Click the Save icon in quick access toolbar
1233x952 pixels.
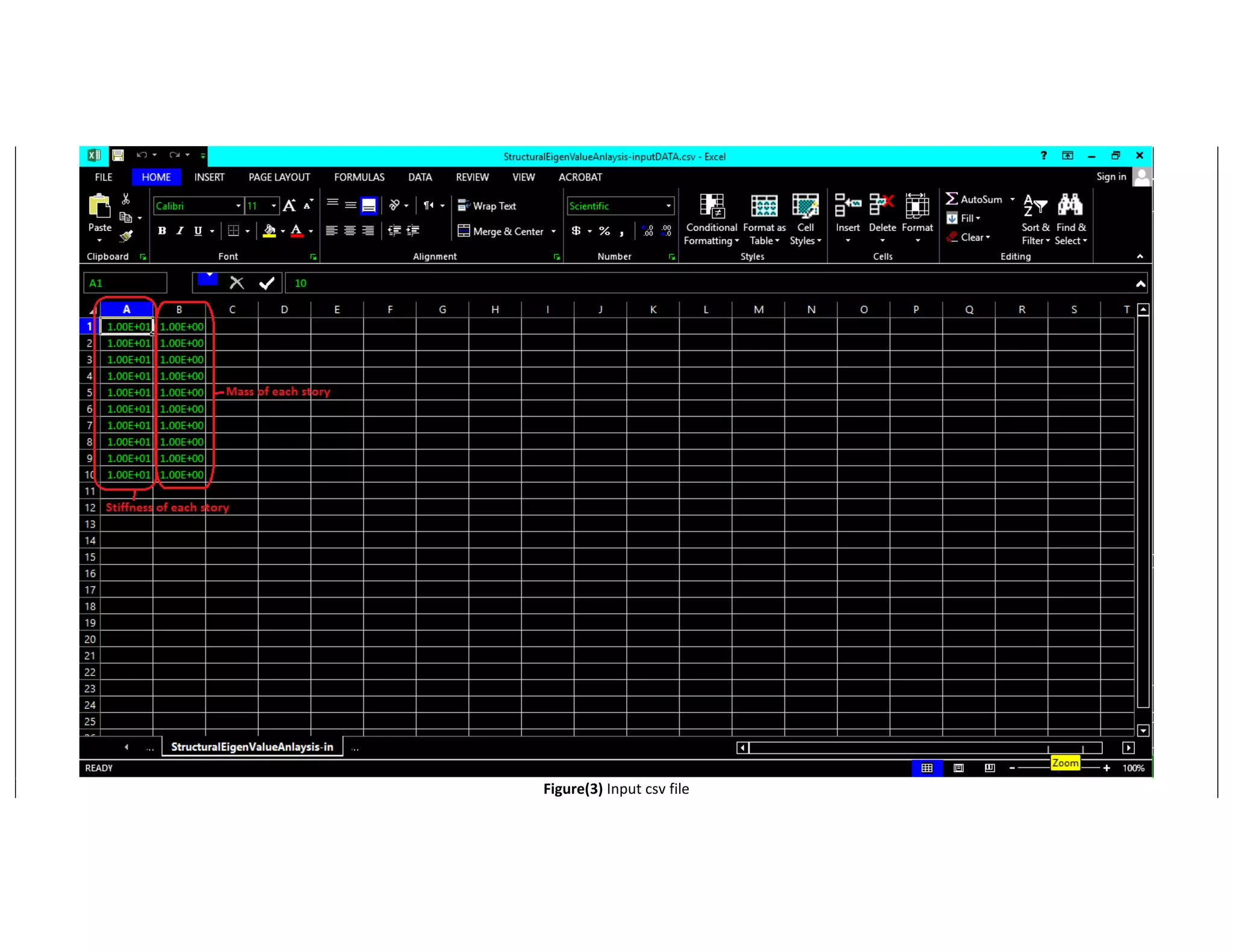[118, 156]
